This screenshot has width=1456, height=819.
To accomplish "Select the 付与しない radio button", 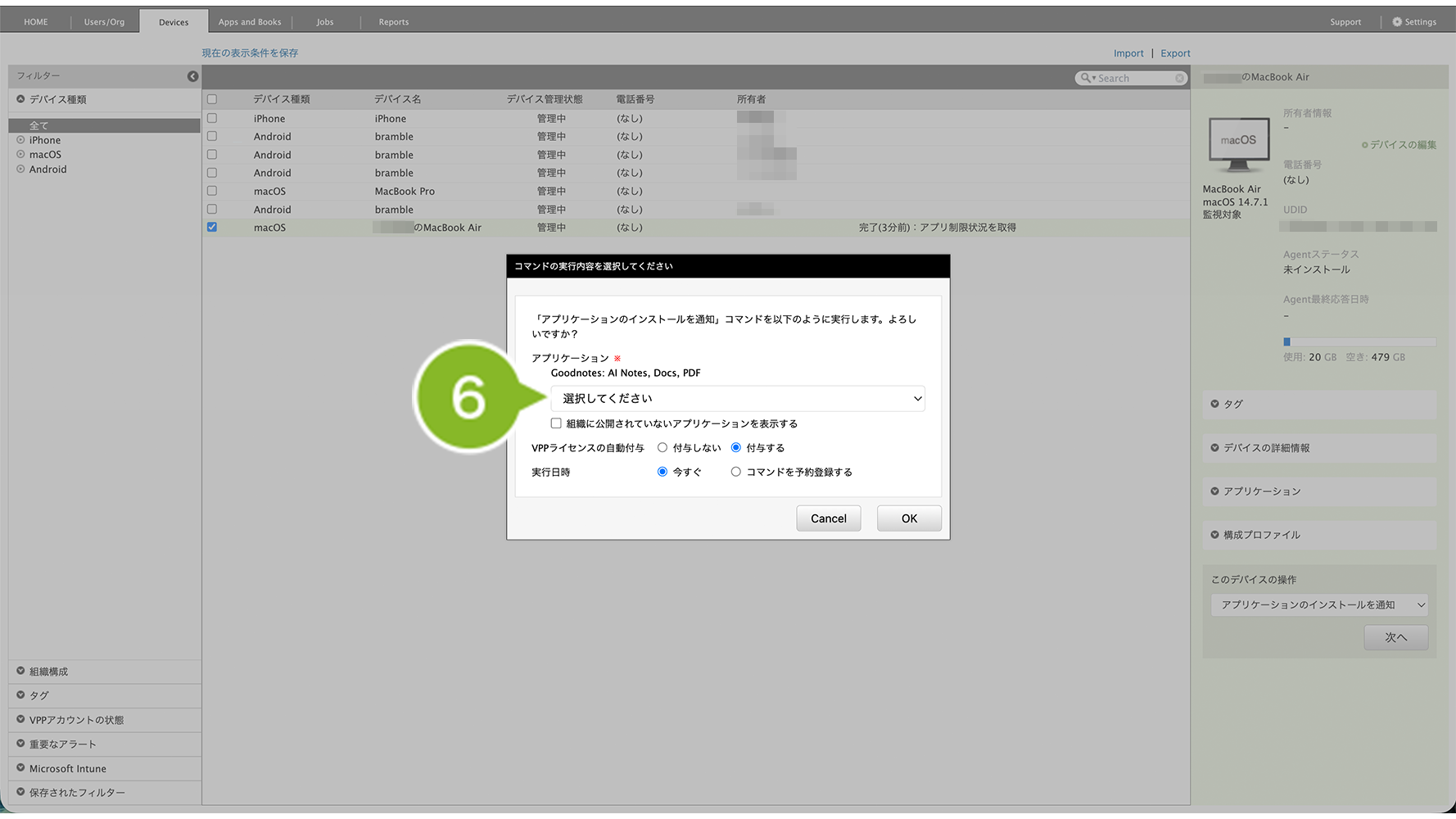I will [x=662, y=448].
